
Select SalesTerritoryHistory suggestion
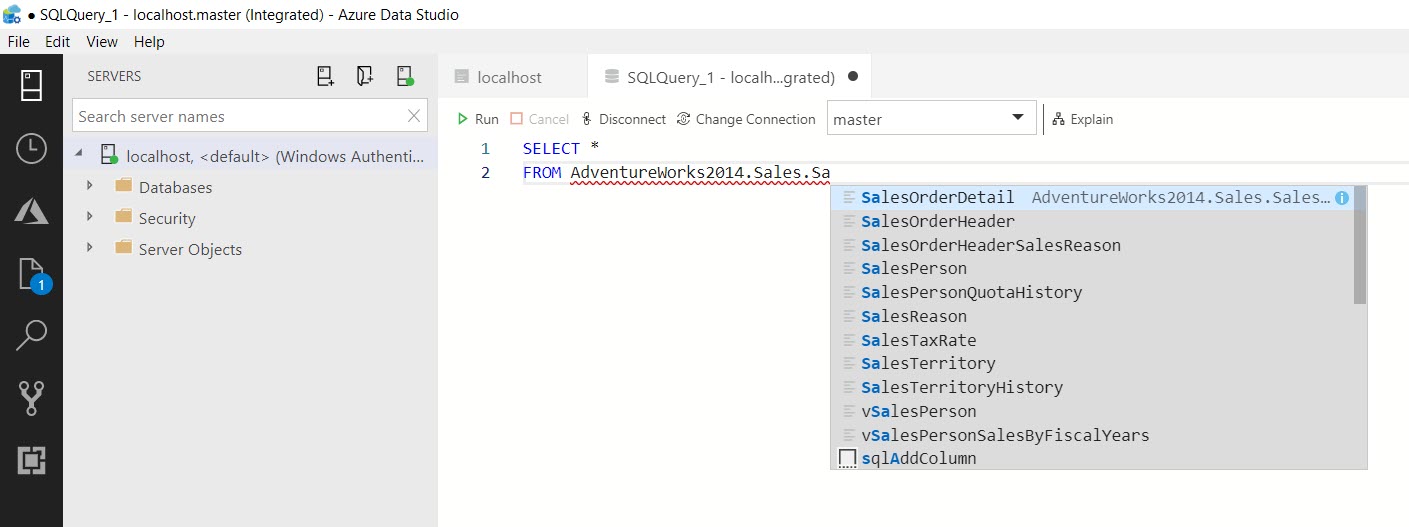click(x=1091, y=388)
